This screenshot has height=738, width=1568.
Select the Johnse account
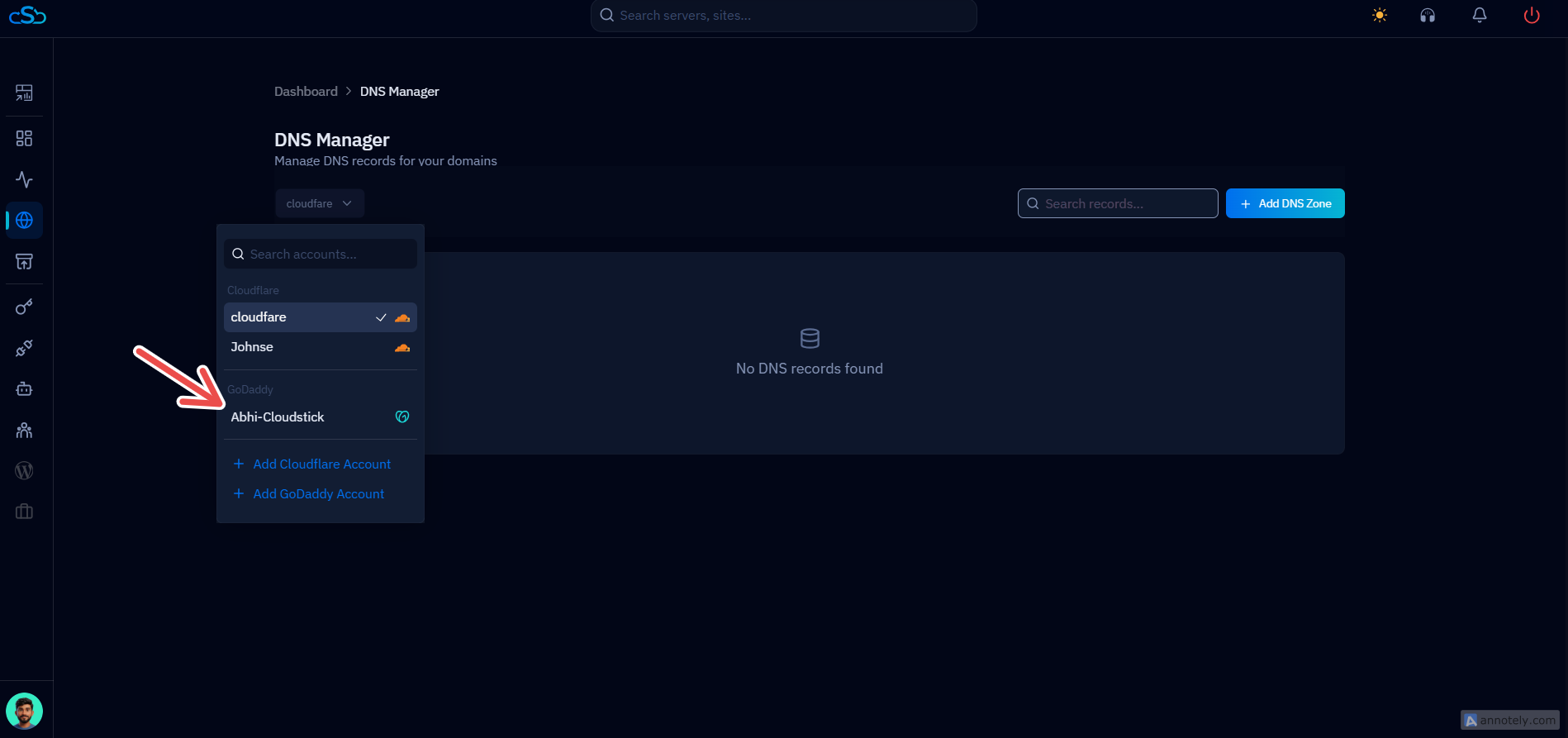click(321, 347)
